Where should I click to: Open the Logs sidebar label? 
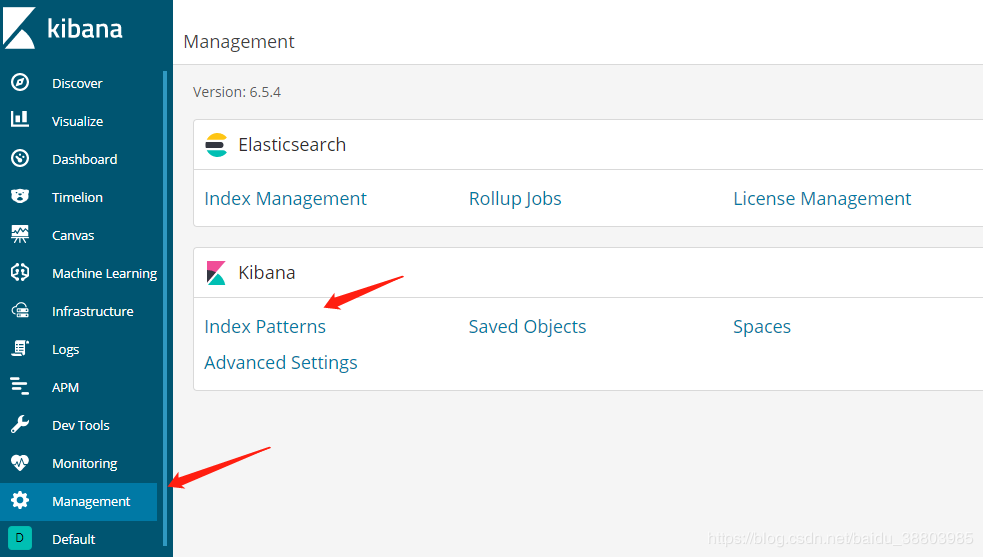pyautogui.click(x=66, y=349)
